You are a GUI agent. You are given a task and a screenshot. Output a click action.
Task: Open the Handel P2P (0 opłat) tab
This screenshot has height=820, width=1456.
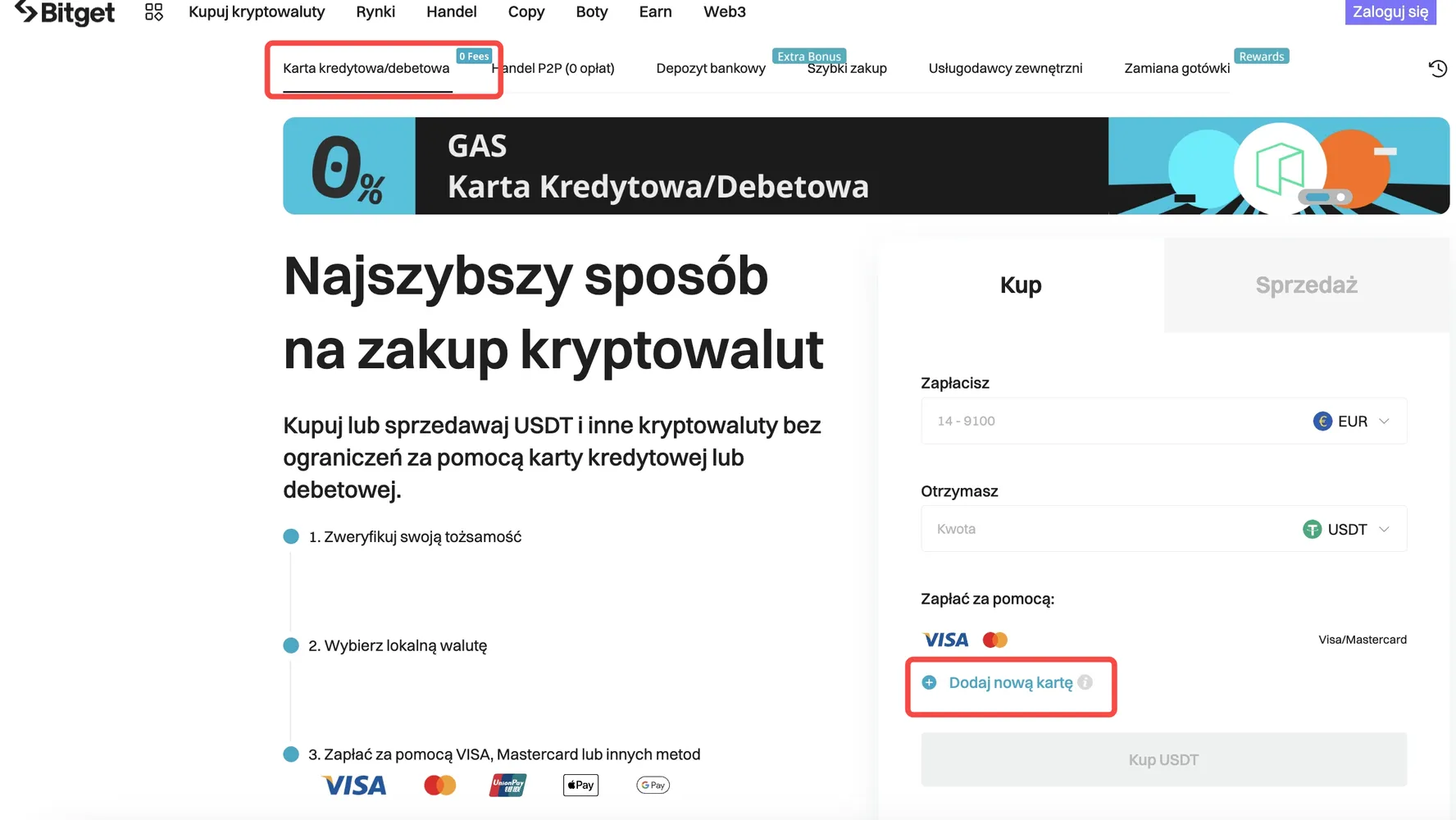click(553, 68)
